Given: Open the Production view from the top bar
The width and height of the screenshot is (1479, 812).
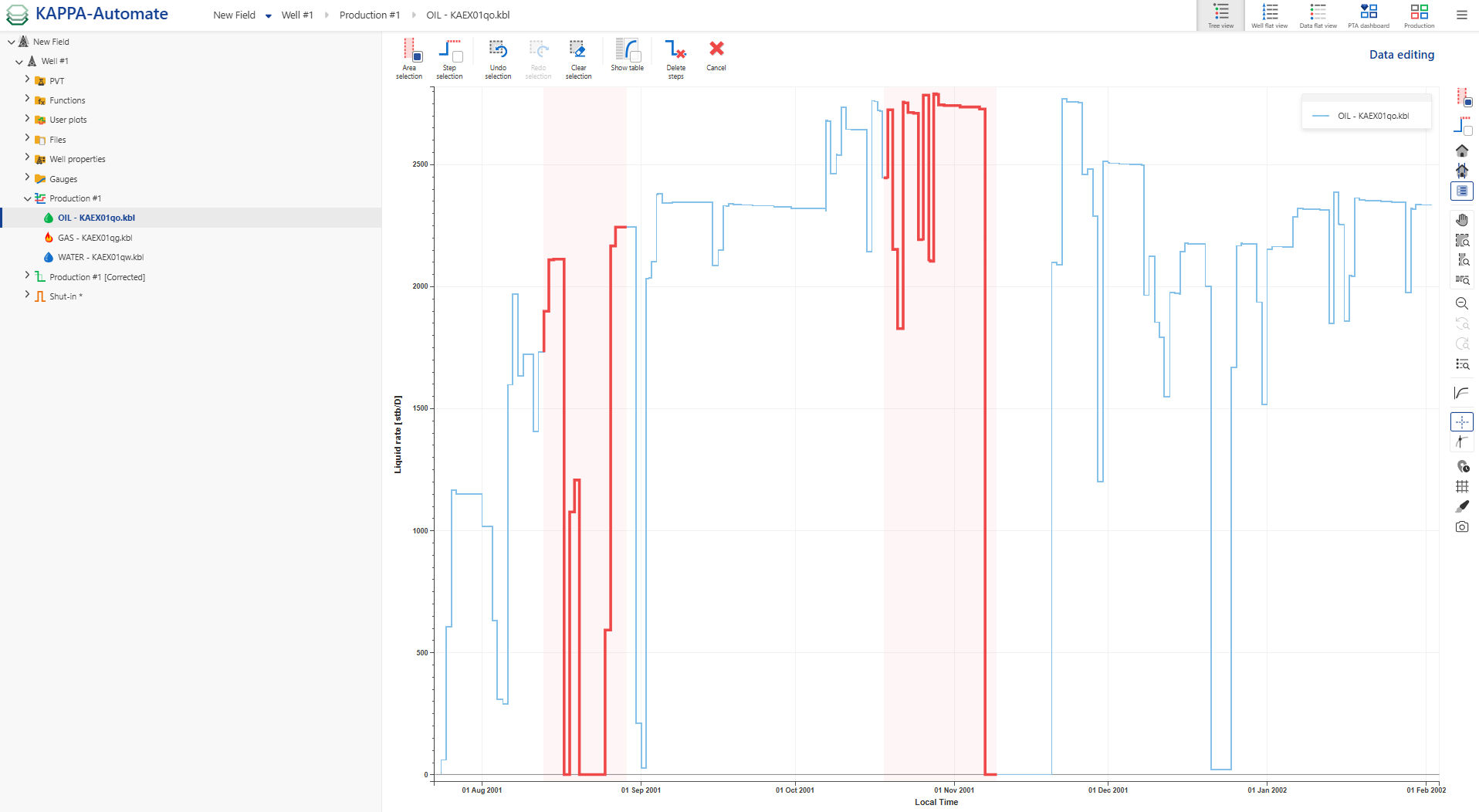Looking at the screenshot, I should 1419,15.
